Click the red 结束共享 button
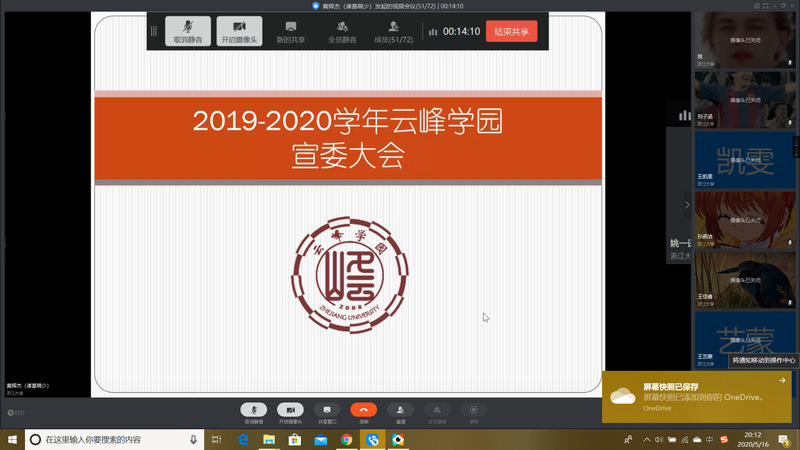The image size is (800, 450). tap(511, 31)
